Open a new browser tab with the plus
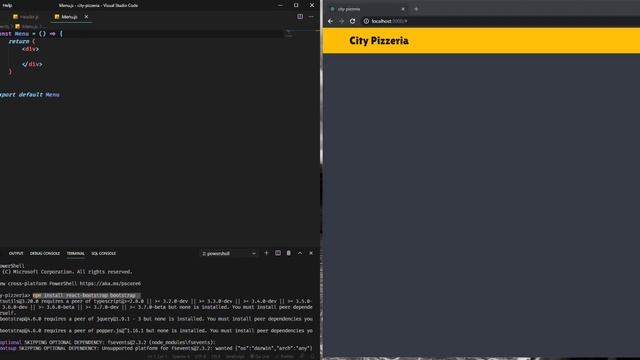Screen dimensions: 640x360 416,9
